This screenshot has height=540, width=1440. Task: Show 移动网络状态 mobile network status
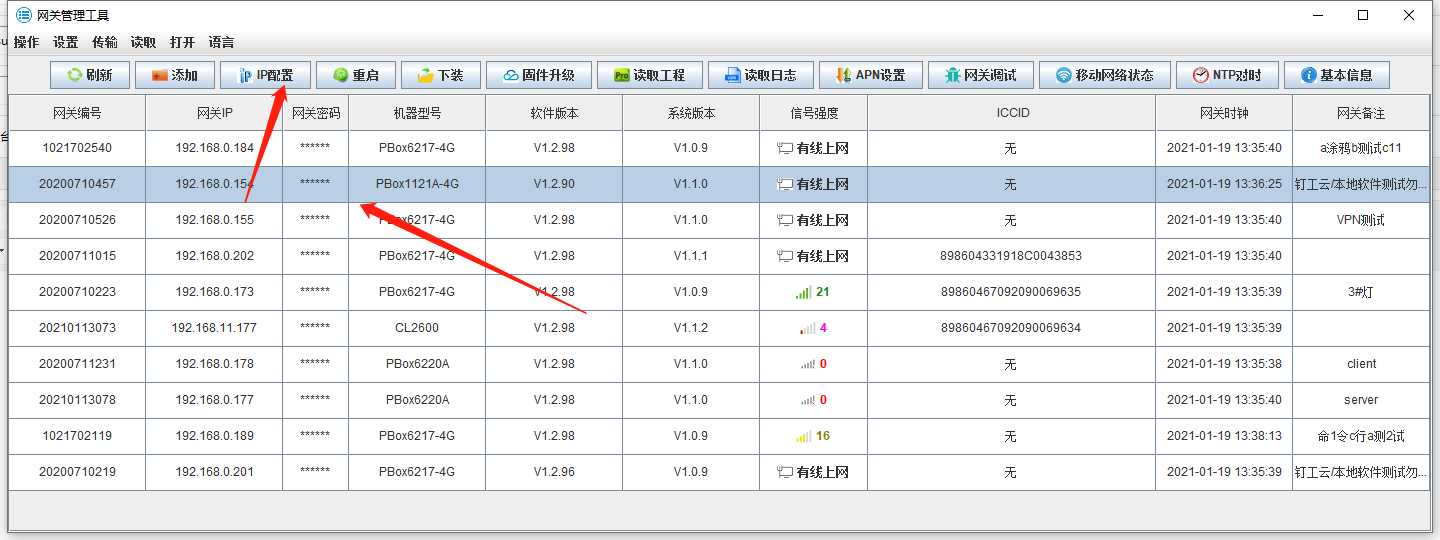tap(1104, 75)
